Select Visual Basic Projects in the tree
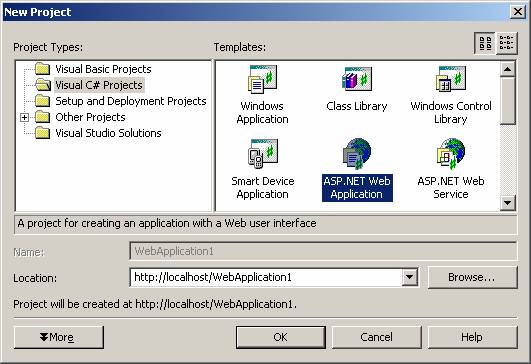 click(103, 69)
